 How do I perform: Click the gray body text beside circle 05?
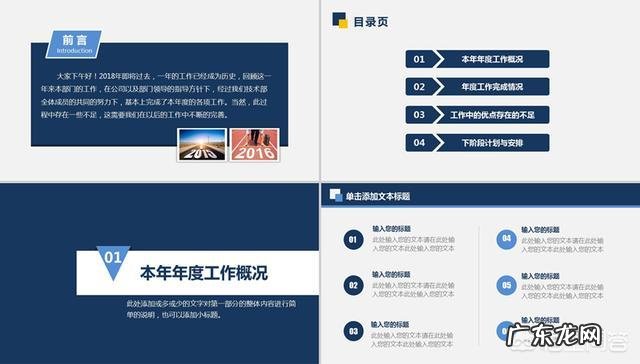point(562,291)
